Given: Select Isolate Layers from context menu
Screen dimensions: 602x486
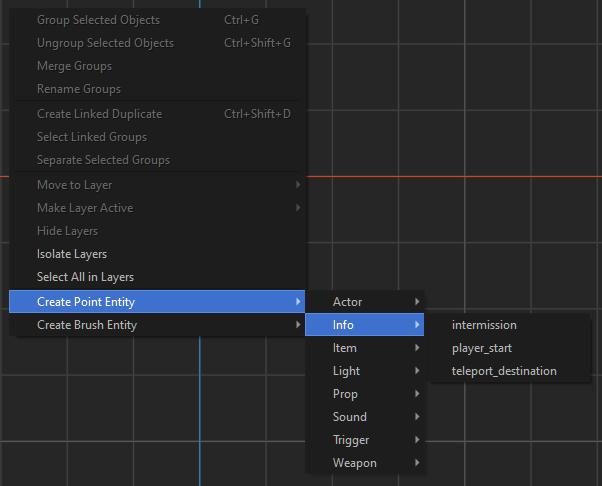Looking at the screenshot, I should [72, 254].
